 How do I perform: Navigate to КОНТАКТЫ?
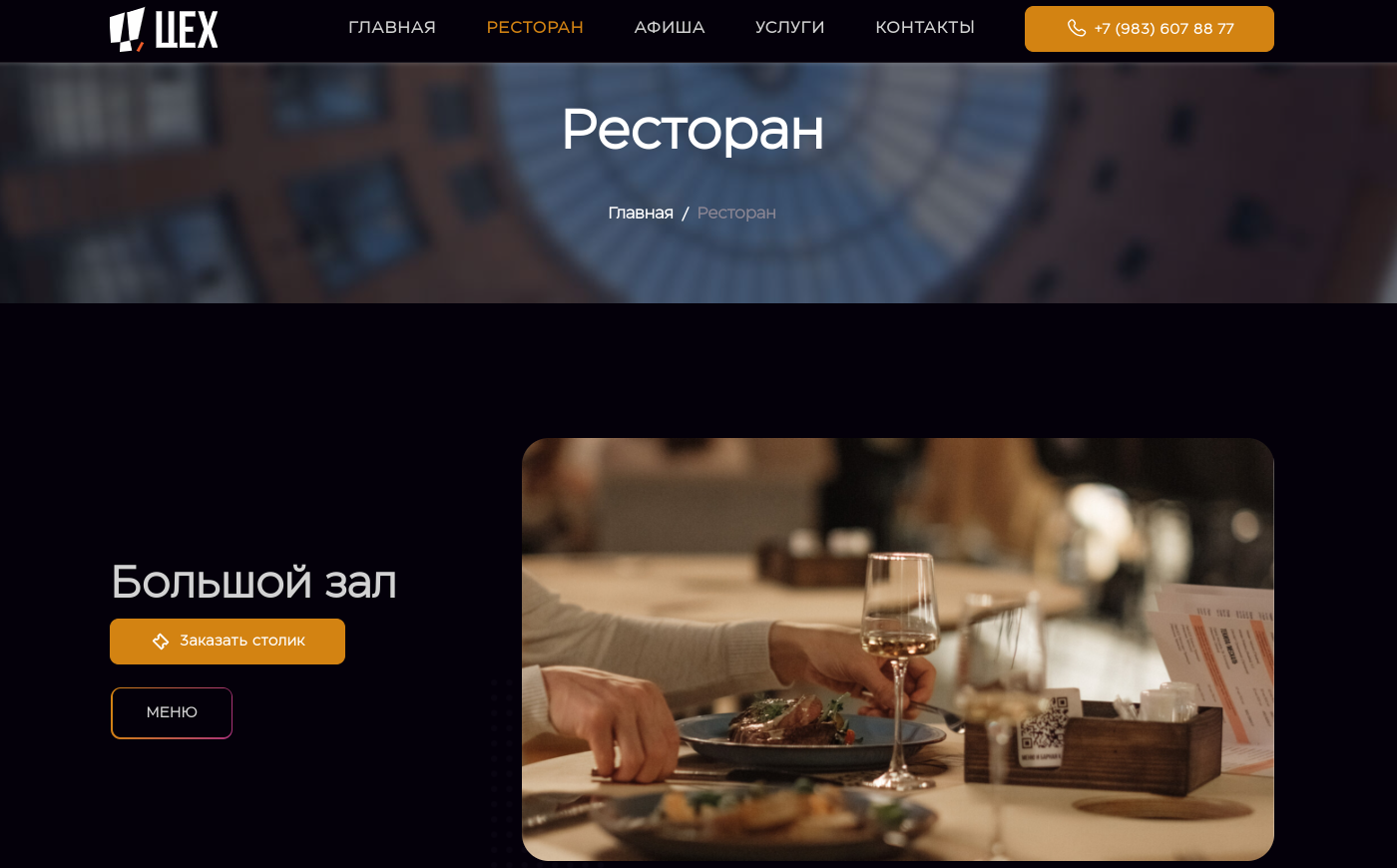click(x=925, y=28)
